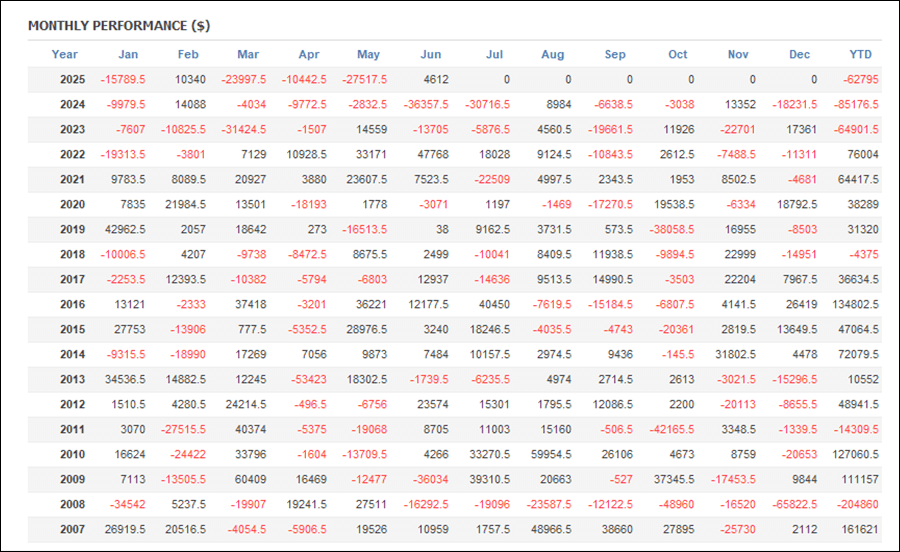The height and width of the screenshot is (552, 900).
Task: Select the 2025 year row label
Action: [72, 80]
